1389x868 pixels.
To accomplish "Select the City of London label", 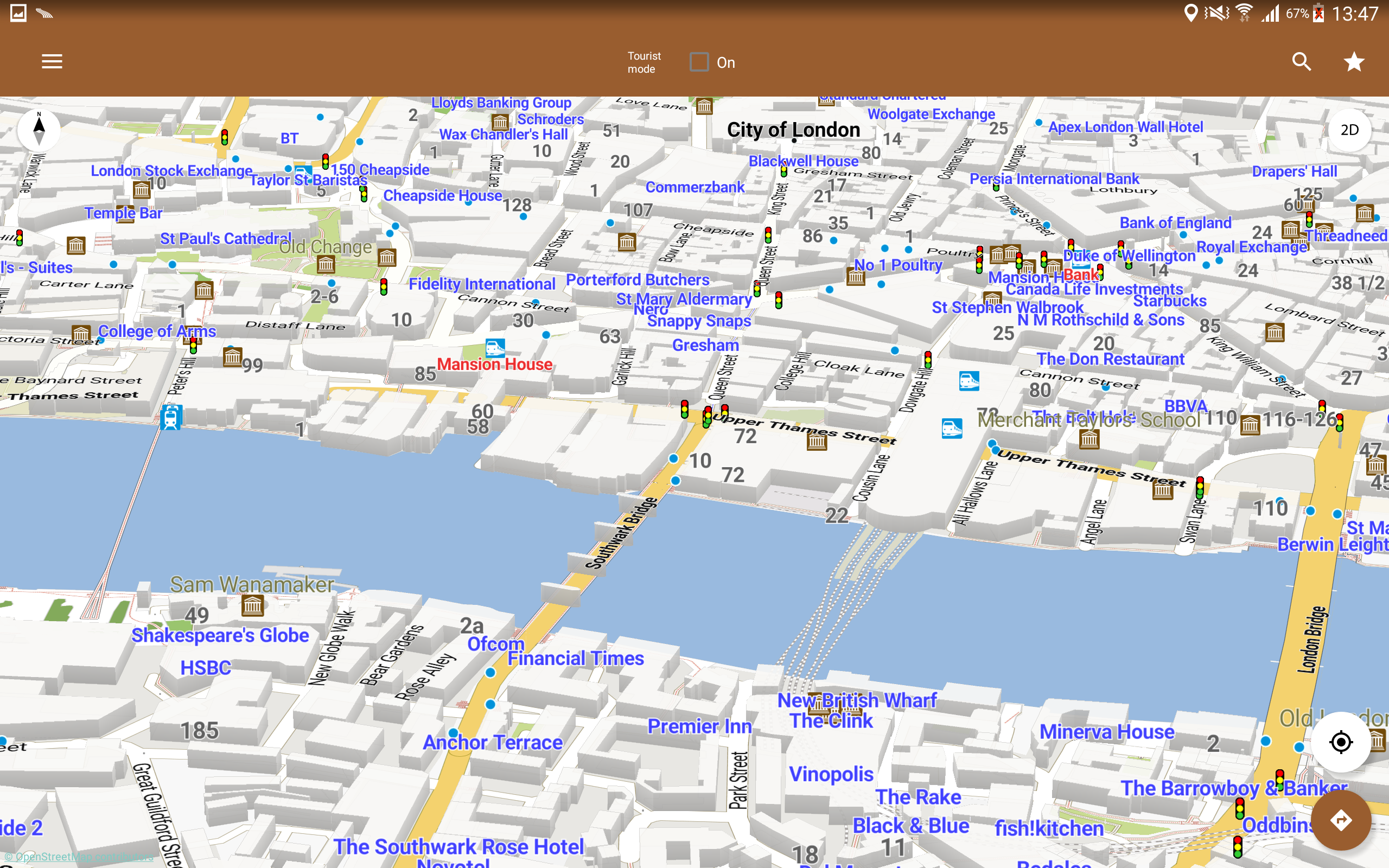I will (x=793, y=130).
